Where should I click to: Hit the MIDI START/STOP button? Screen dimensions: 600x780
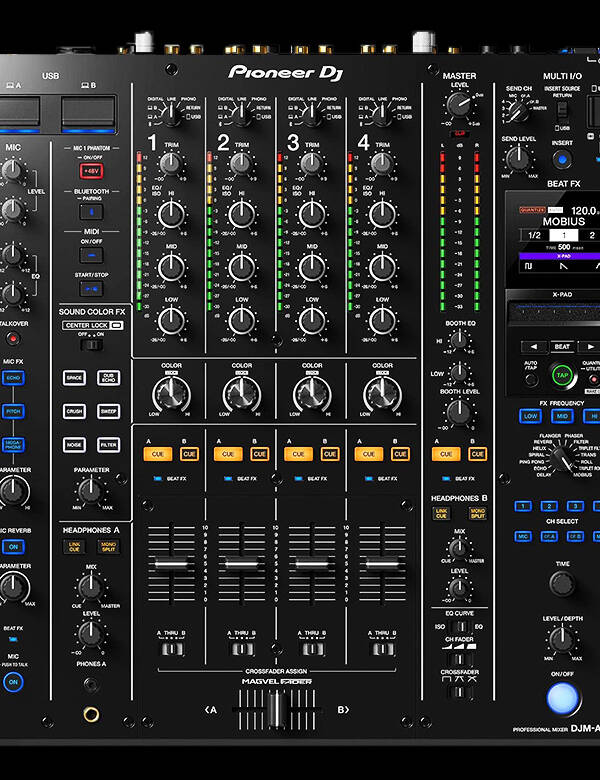[91, 289]
